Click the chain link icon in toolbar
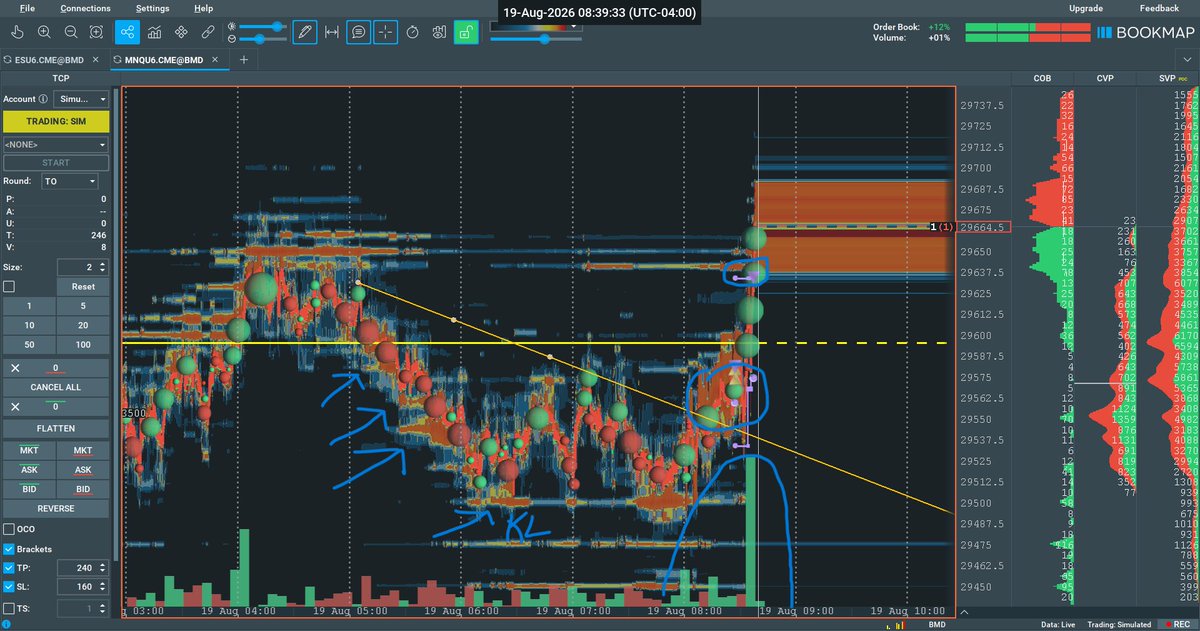The image size is (1200, 631). pos(207,32)
